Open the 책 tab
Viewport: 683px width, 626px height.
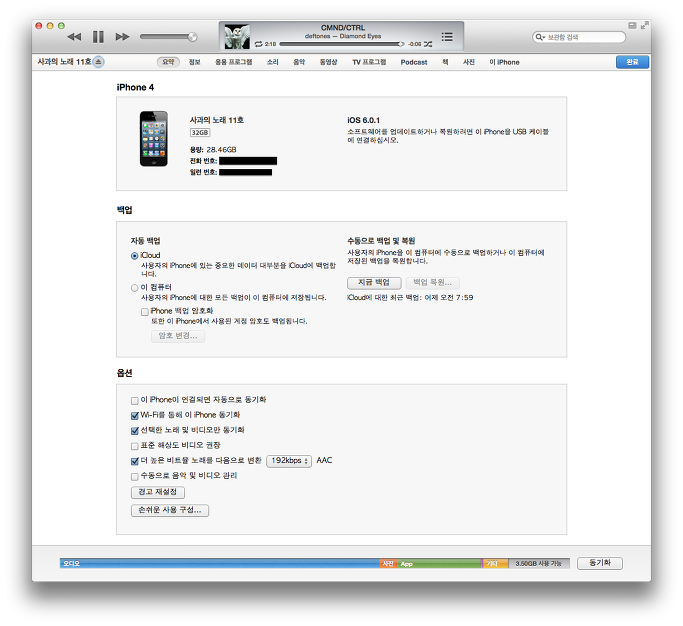tap(445, 62)
